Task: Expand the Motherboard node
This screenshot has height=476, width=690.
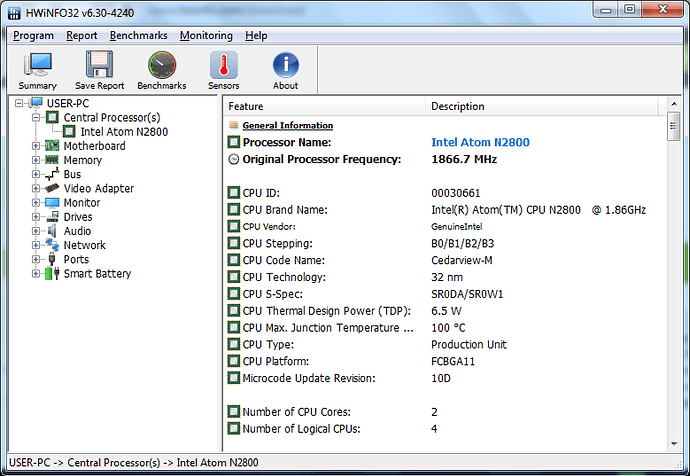Action: tap(36, 146)
